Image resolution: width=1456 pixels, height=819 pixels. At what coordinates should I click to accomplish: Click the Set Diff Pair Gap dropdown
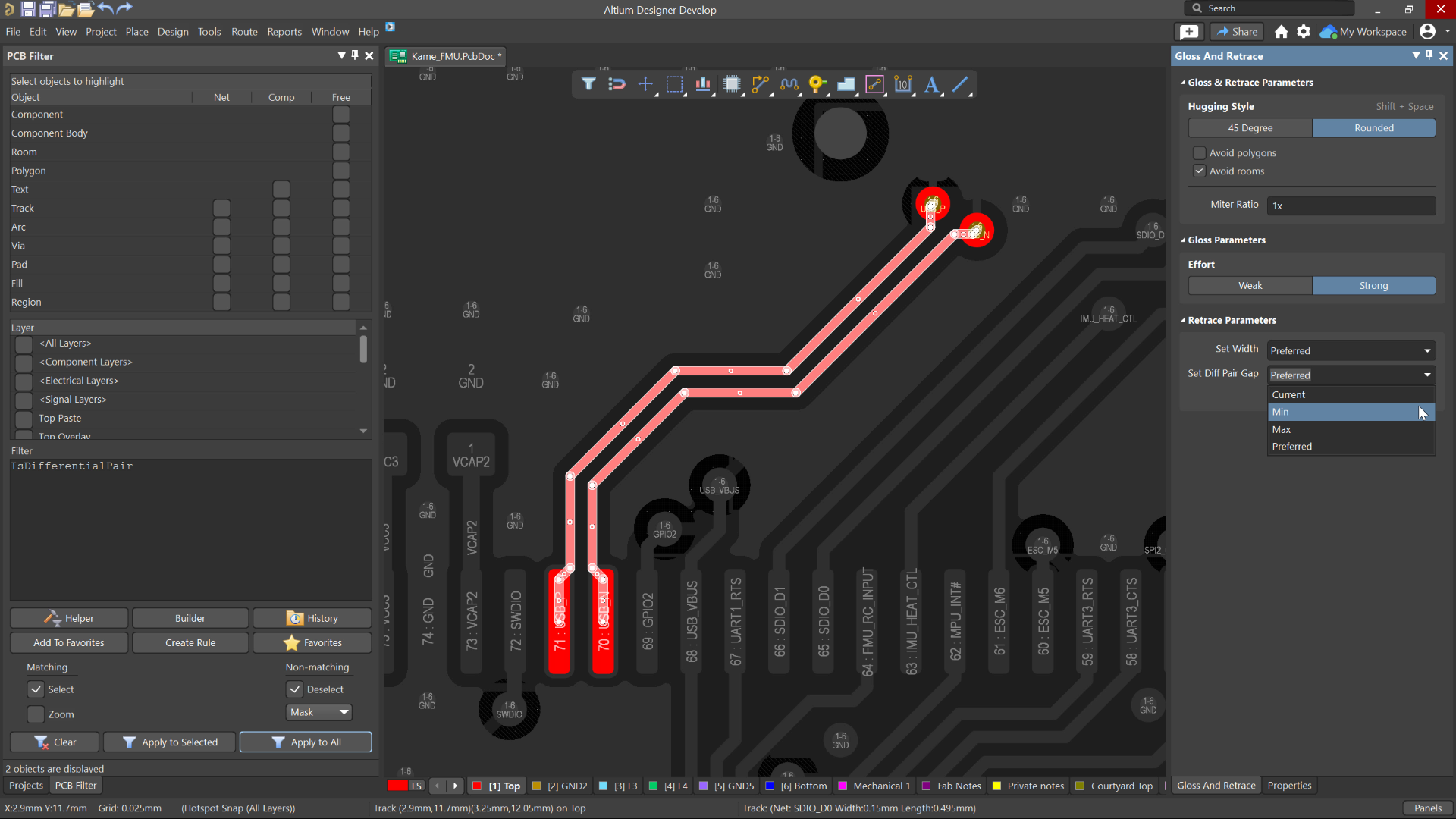1351,375
